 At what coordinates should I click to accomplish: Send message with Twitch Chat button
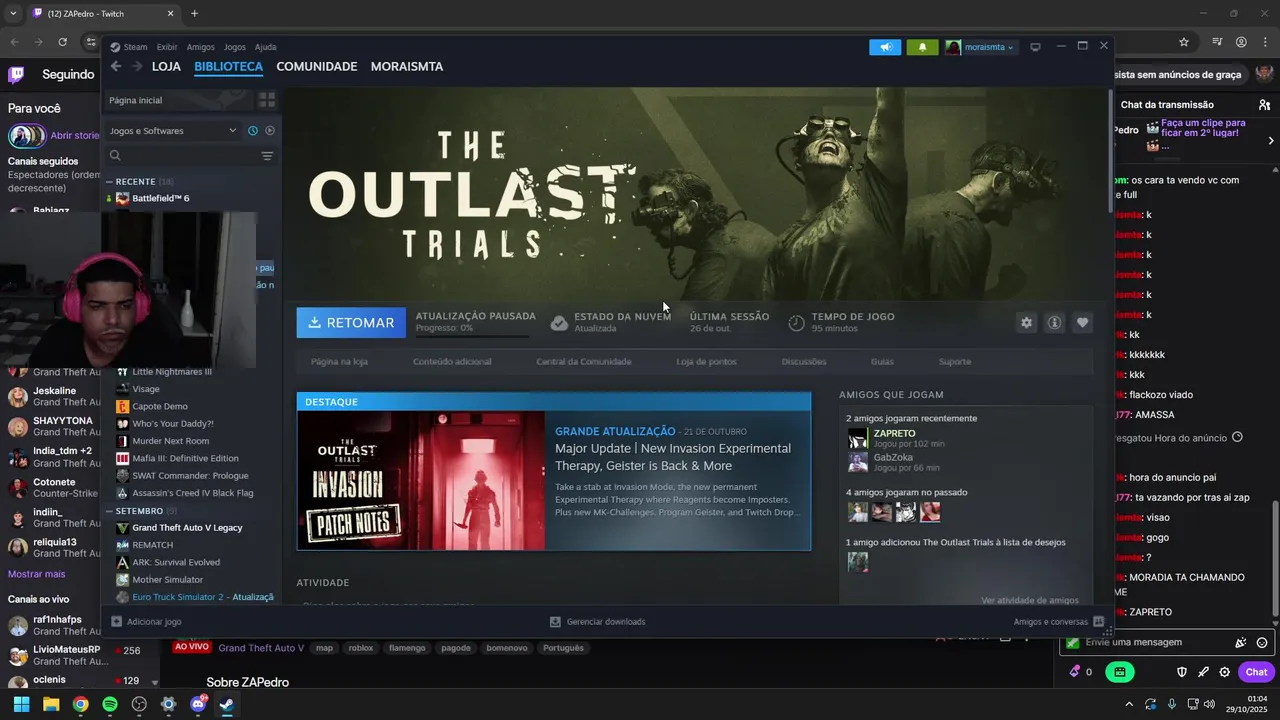[1256, 672]
